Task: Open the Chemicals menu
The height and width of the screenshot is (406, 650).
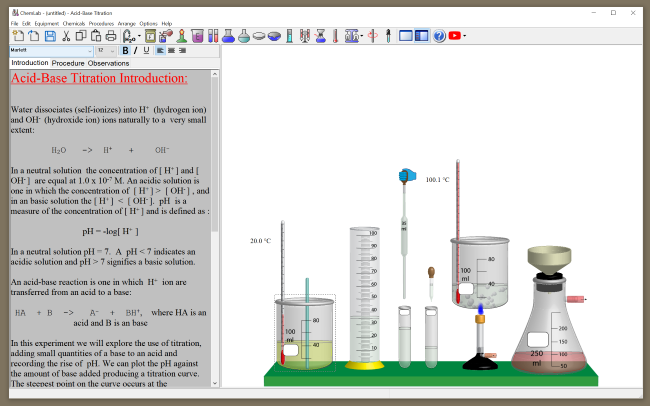Action: pyautogui.click(x=74, y=23)
